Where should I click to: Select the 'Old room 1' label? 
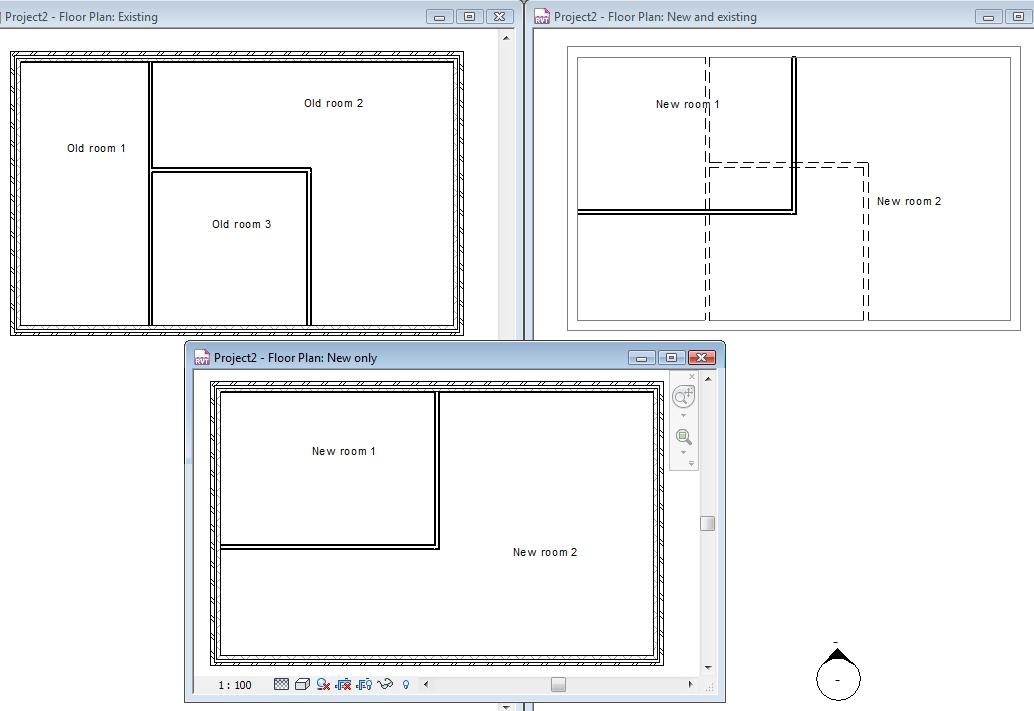point(96,148)
